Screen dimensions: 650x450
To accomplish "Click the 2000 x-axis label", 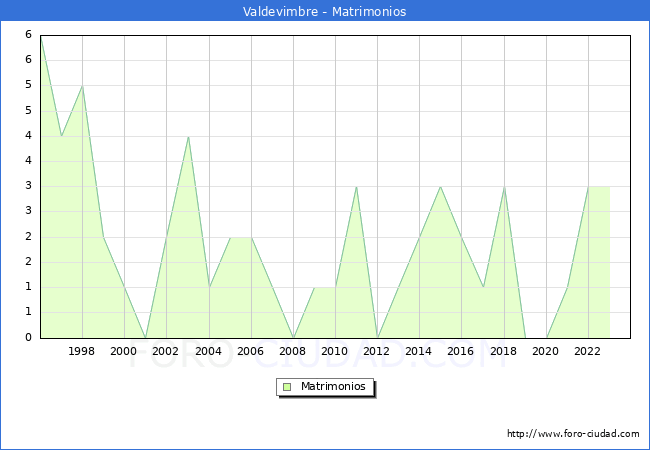I will pos(124,351).
